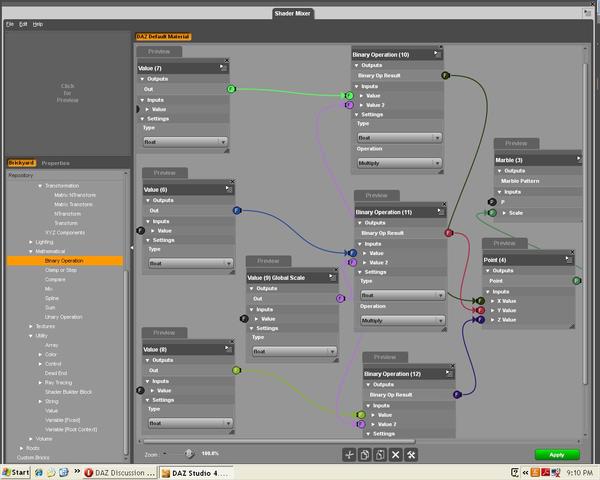The image size is (600, 480).
Task: Open Type dropdown in Binary Operation (10)
Action: click(x=399, y=137)
